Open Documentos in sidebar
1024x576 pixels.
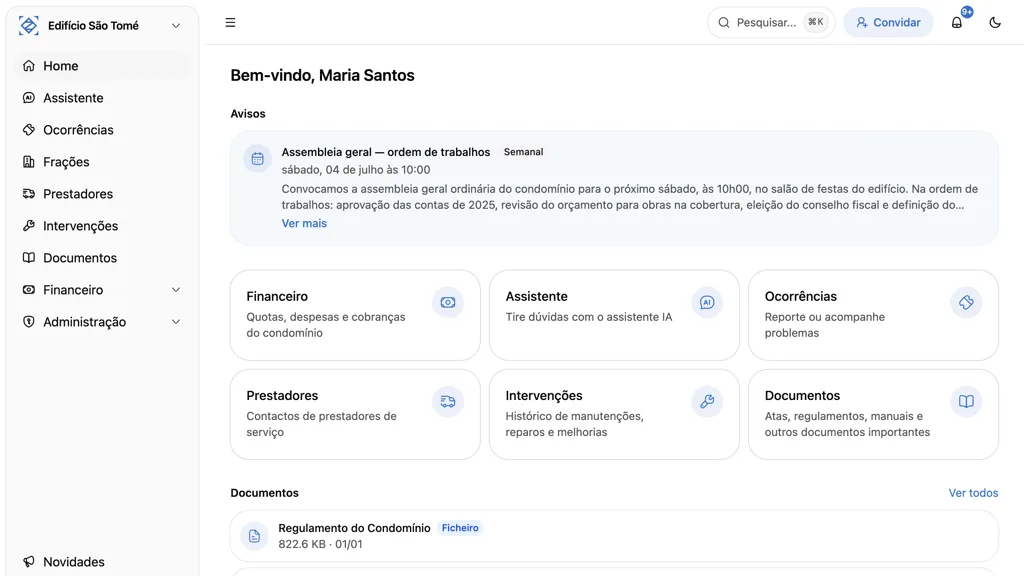pos(103,258)
